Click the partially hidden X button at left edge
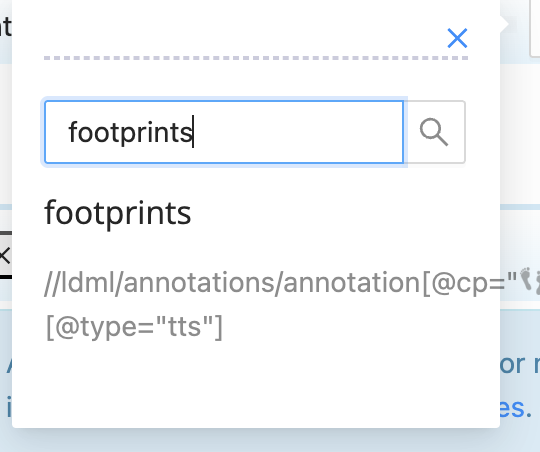The height and width of the screenshot is (452, 540). [x=5, y=256]
